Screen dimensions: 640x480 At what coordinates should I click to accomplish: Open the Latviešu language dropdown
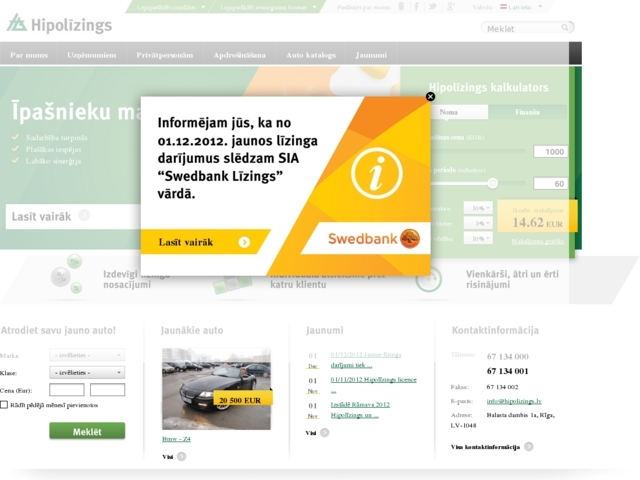point(522,7)
